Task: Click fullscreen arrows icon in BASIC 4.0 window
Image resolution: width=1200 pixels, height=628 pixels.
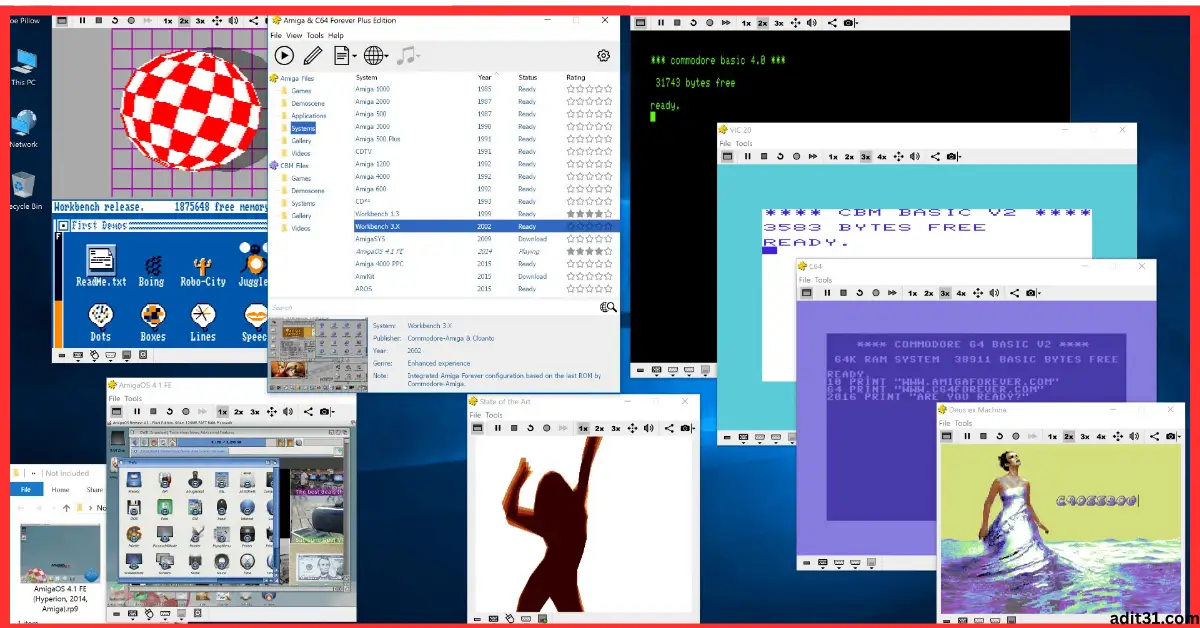Action: 795,22
